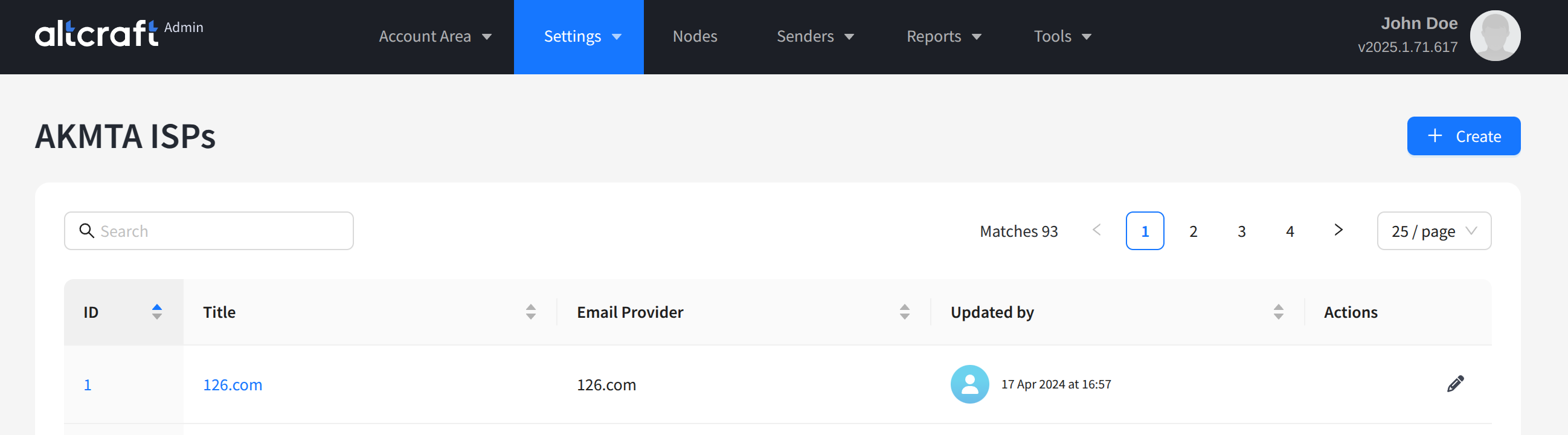Sort by Email Provider using sort arrows
Viewport: 1568px width, 435px height.
[x=904, y=312]
